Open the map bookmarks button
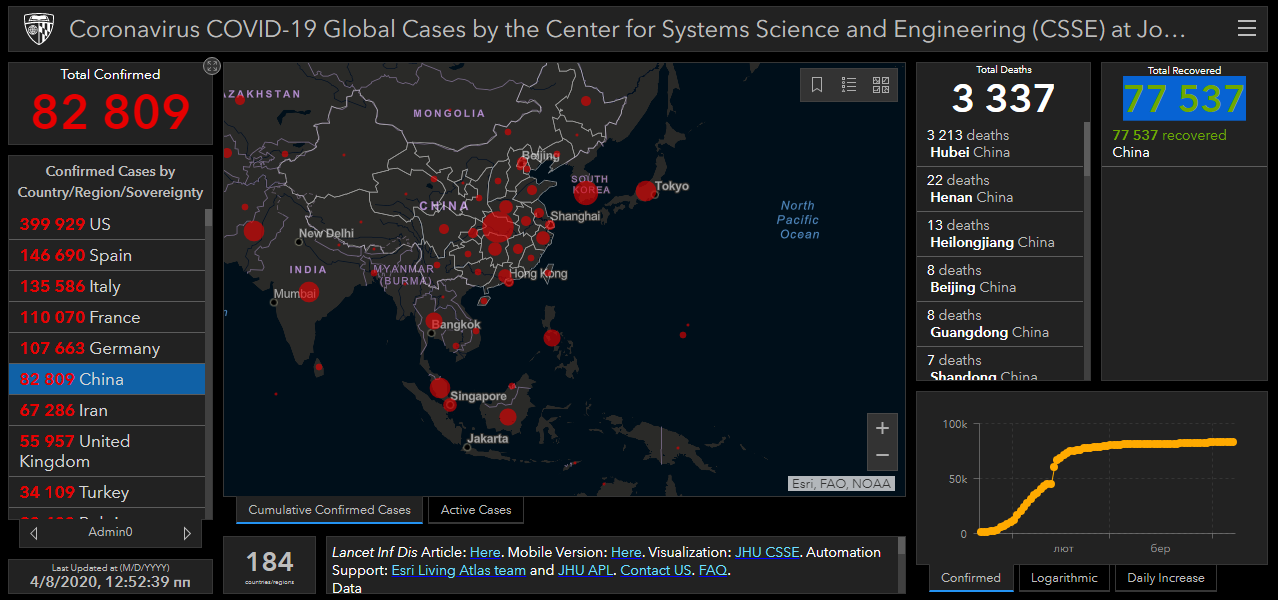This screenshot has height=600, width=1278. [x=817, y=85]
